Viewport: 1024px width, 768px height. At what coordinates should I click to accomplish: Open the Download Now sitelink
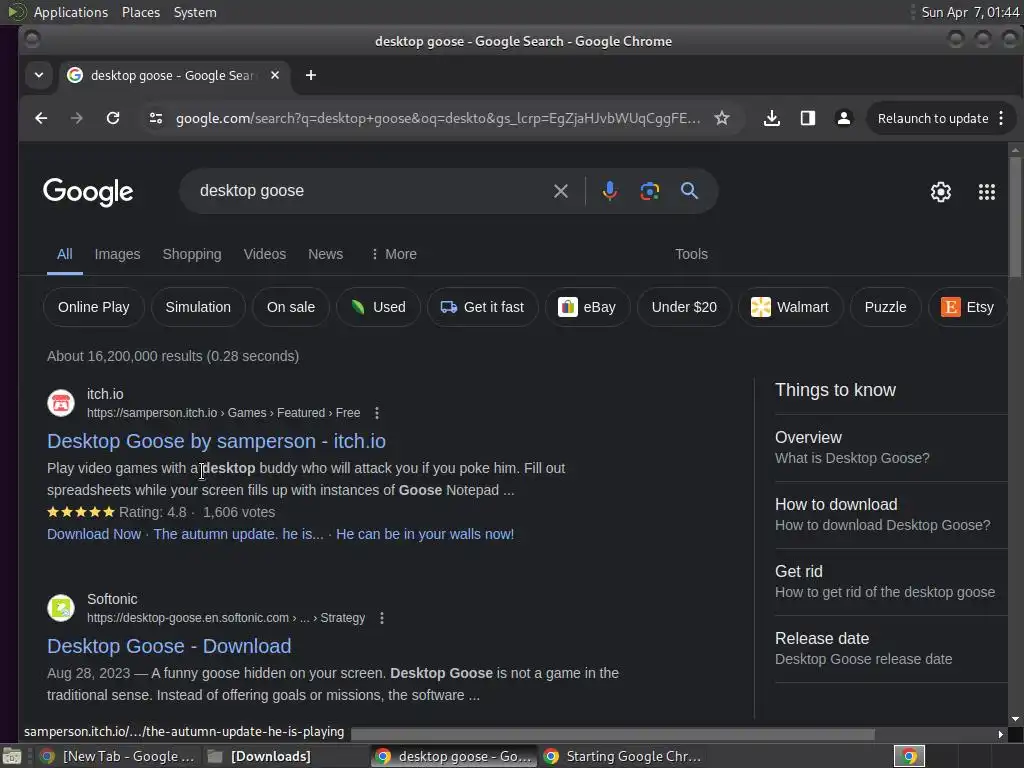click(94, 534)
